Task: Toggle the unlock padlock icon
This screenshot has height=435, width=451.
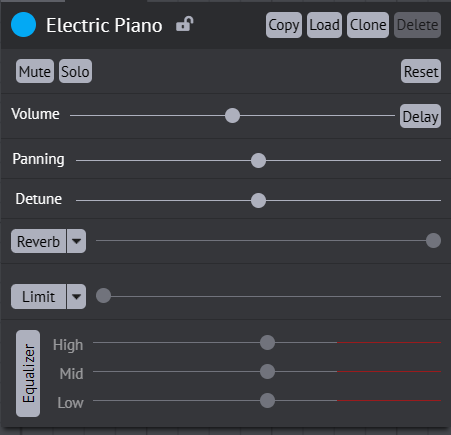Action: click(x=185, y=24)
